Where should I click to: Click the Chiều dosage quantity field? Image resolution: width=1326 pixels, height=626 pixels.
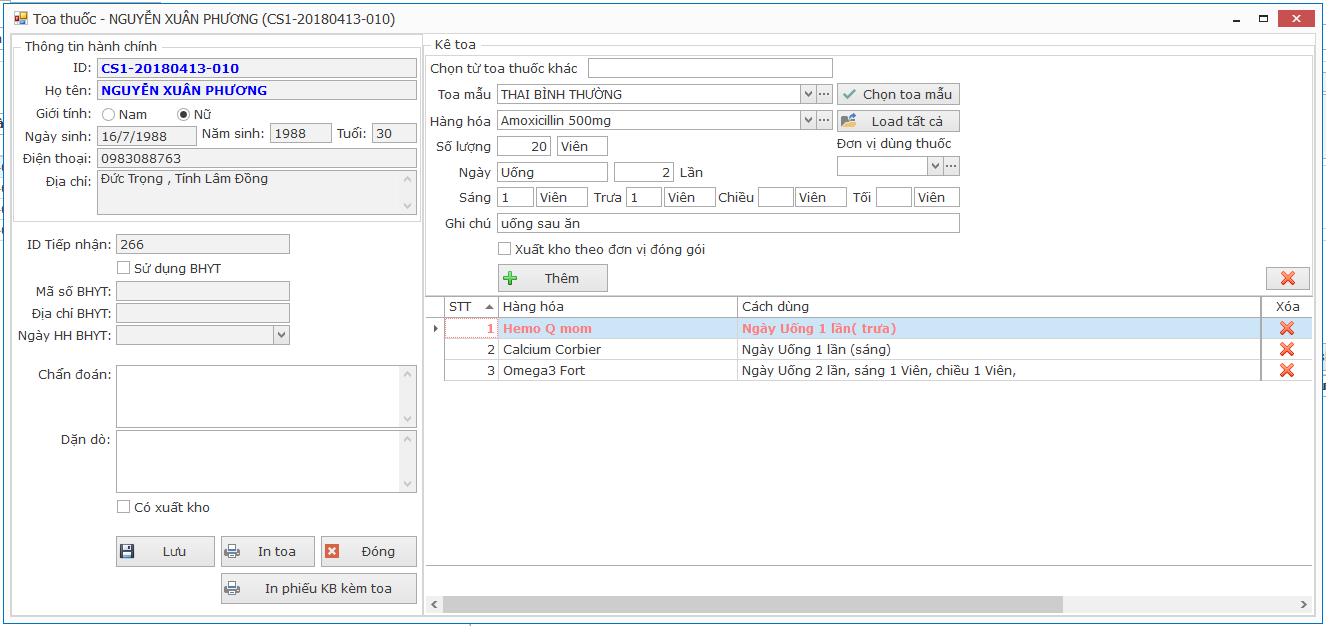775,197
